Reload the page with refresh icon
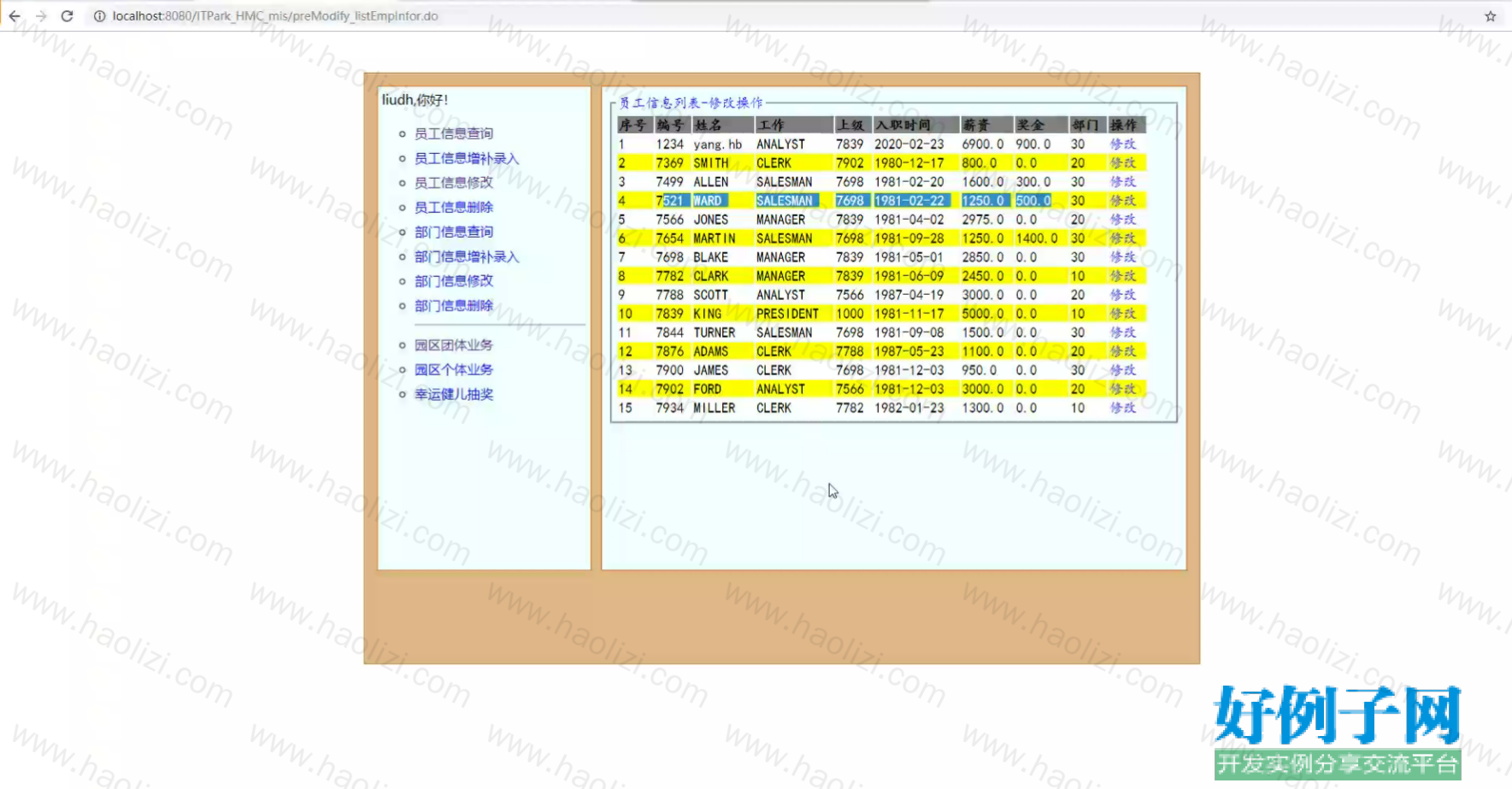The width and height of the screenshot is (1512, 789). [67, 16]
